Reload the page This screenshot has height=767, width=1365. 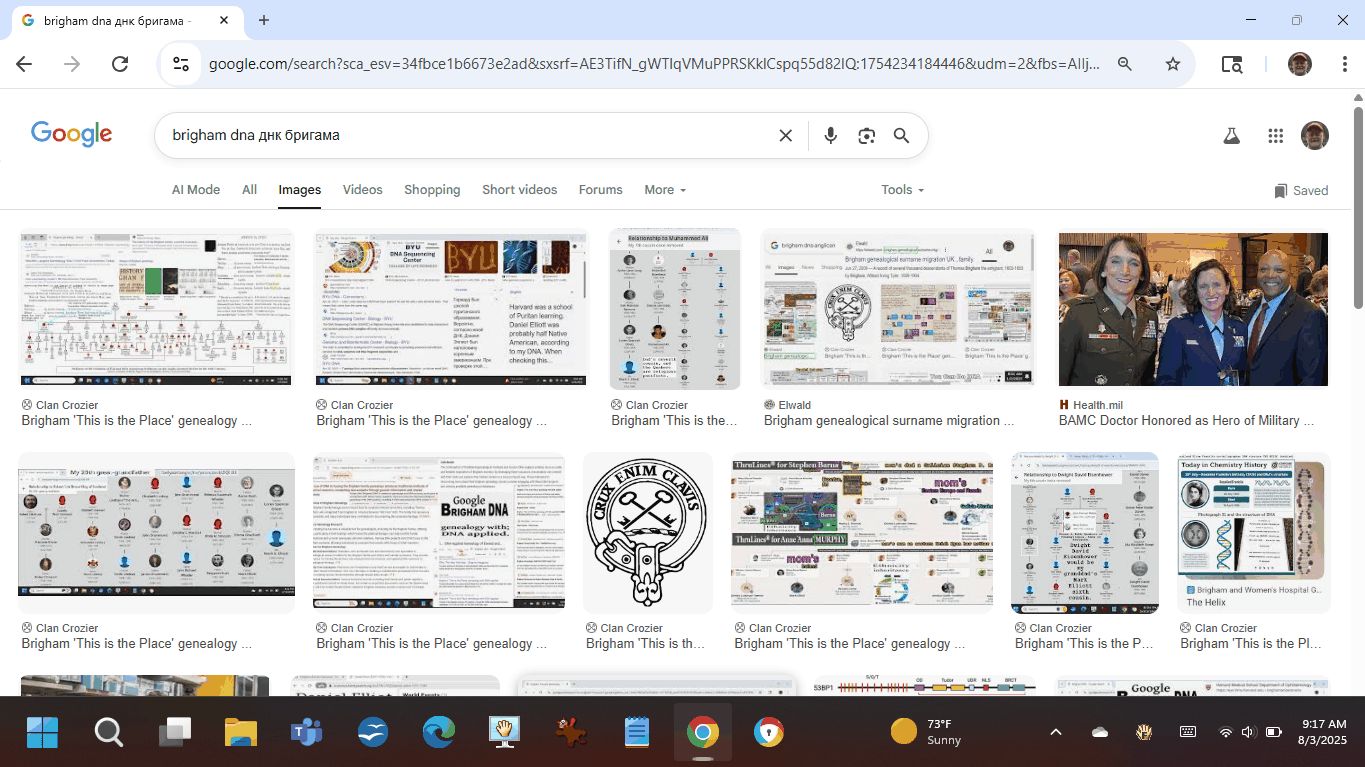click(x=120, y=64)
